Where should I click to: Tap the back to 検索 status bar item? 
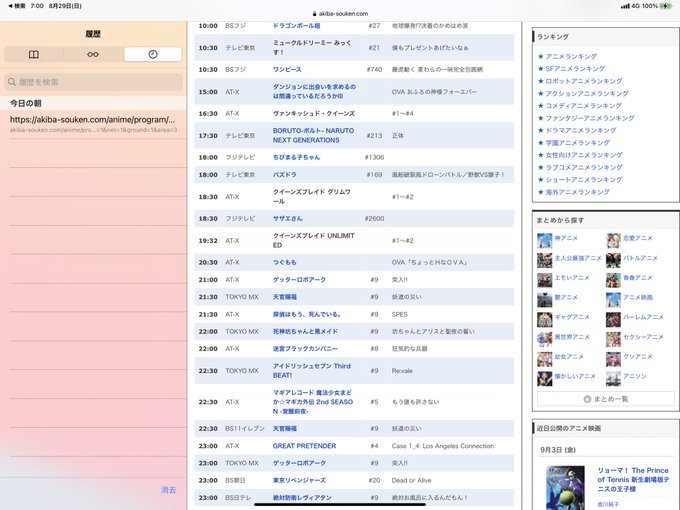17,6
